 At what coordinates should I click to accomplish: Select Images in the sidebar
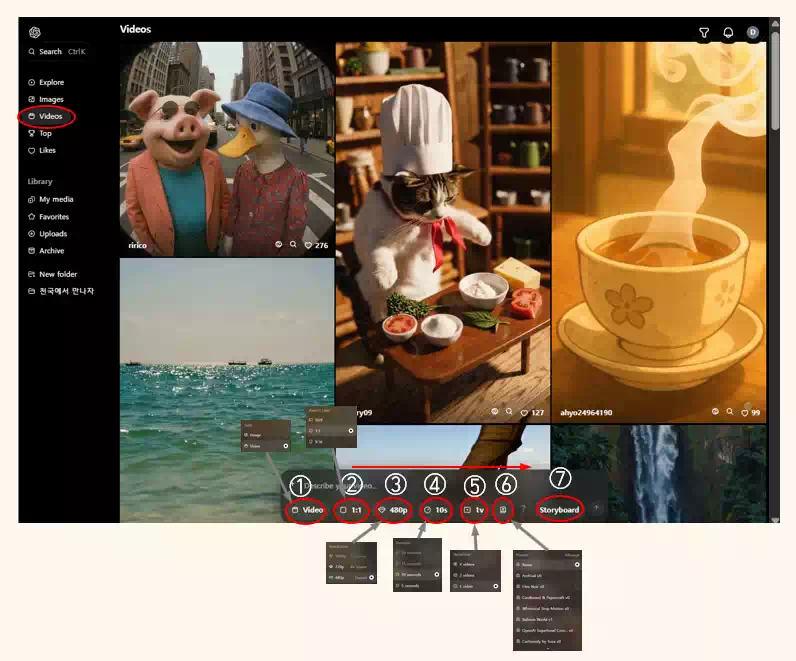tap(51, 100)
